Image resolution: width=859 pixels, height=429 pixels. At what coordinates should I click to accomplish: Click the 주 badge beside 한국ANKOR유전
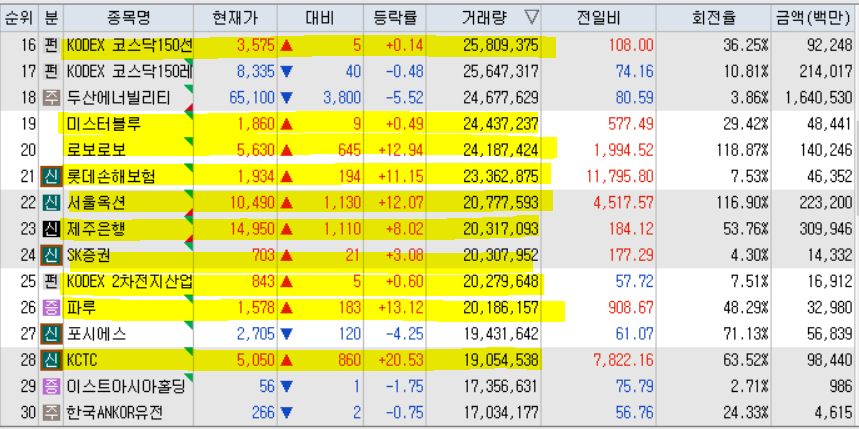pyautogui.click(x=51, y=413)
